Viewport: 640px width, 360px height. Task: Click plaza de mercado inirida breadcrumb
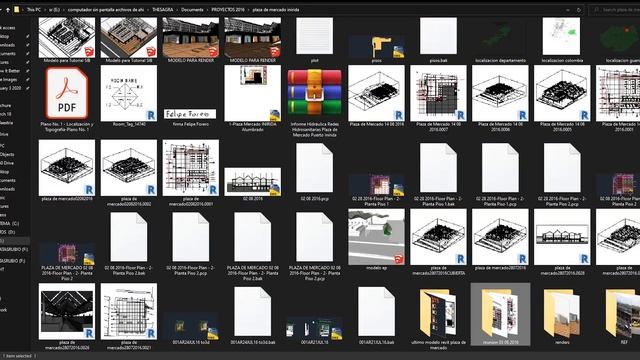[276, 9]
